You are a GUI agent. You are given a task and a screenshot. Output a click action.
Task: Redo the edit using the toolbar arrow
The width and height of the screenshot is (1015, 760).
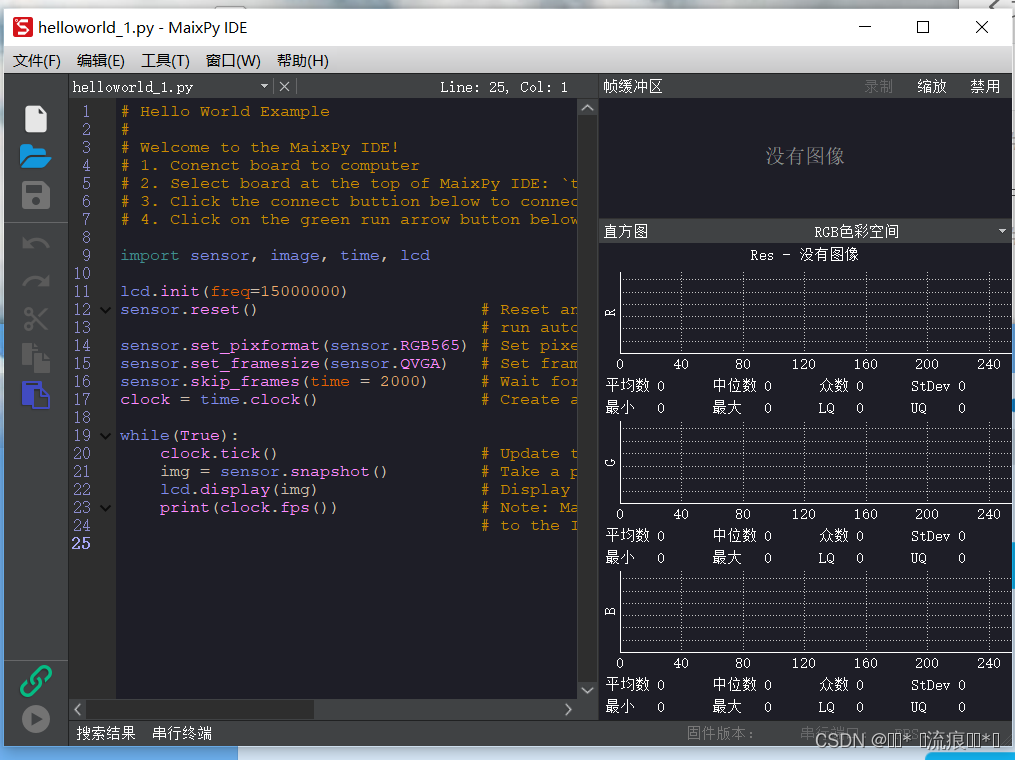(36, 281)
